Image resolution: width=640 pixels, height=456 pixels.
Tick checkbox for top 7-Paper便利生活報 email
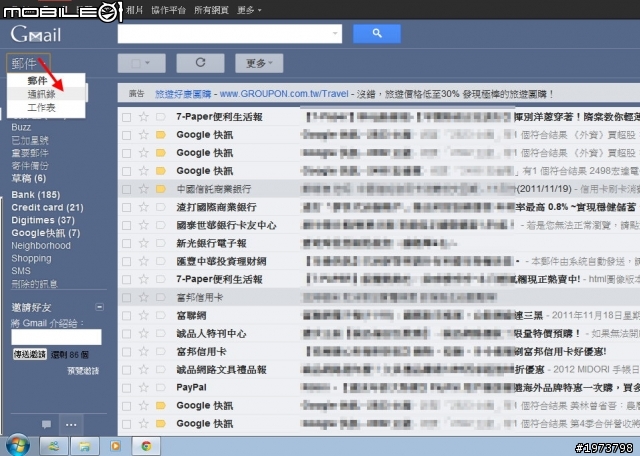point(127,117)
